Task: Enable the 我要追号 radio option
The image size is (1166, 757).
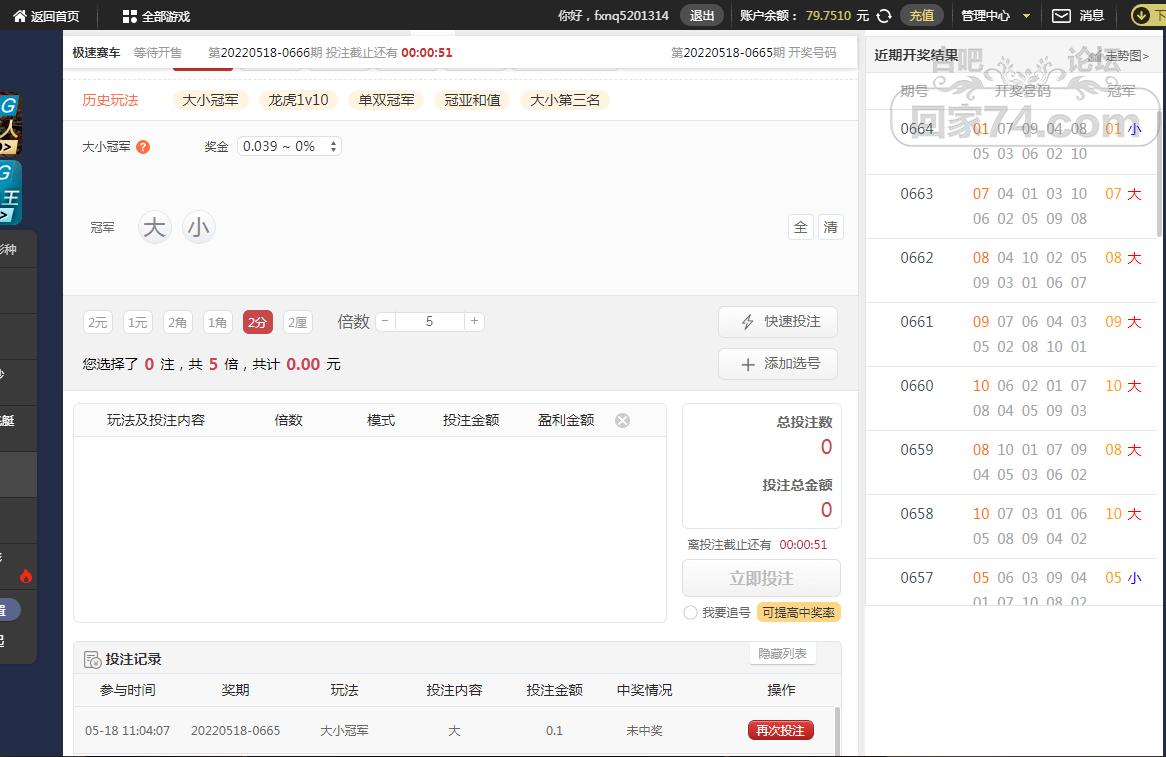Action: 690,612
